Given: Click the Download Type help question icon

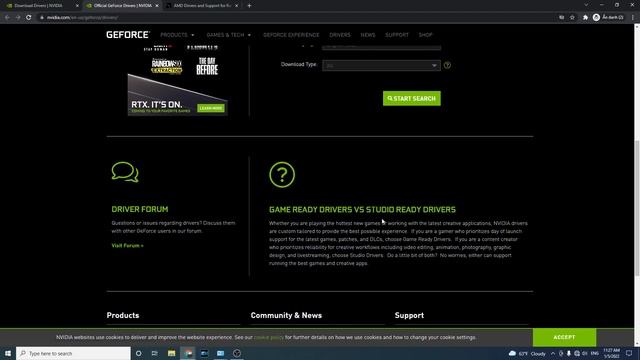Looking at the screenshot, I should (447, 65).
